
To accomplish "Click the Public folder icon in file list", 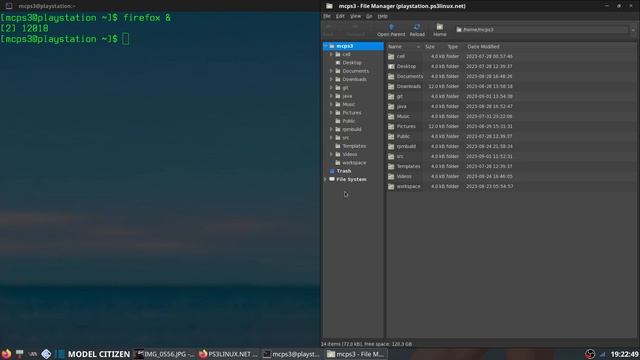I will click(391, 136).
